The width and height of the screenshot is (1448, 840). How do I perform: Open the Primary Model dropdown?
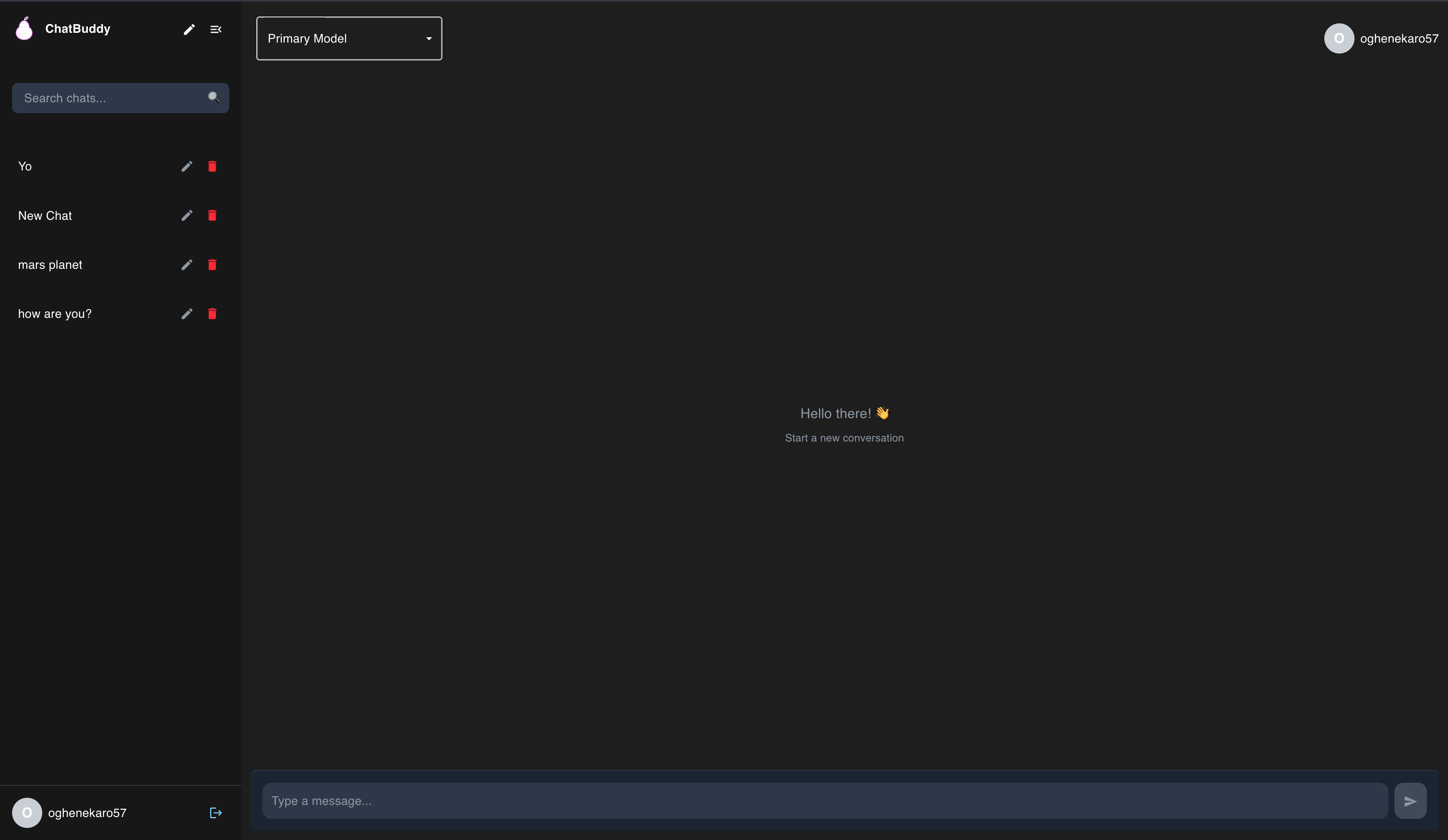349,38
